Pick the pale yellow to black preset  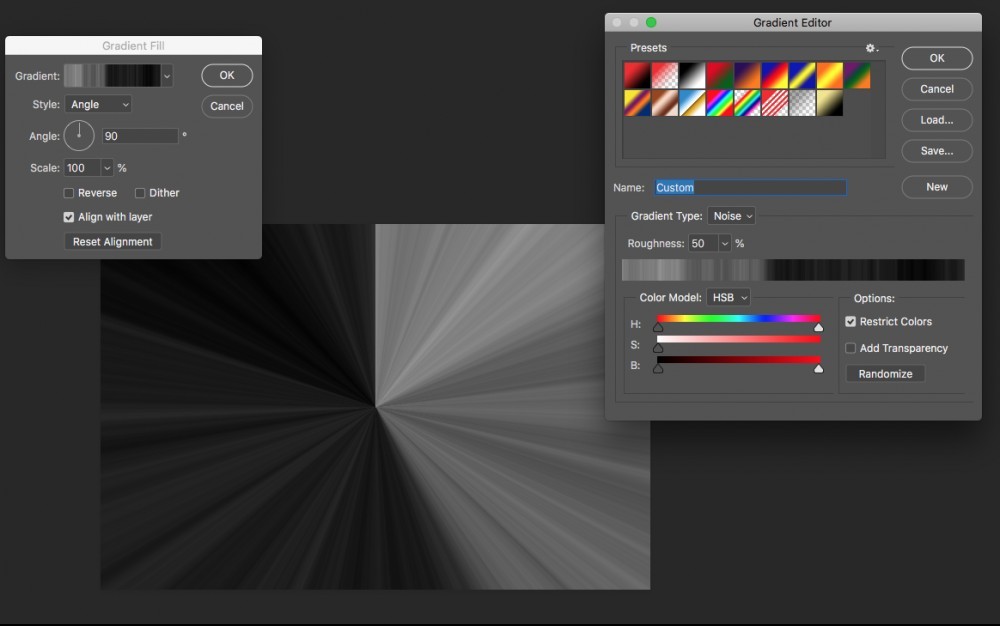coord(830,103)
